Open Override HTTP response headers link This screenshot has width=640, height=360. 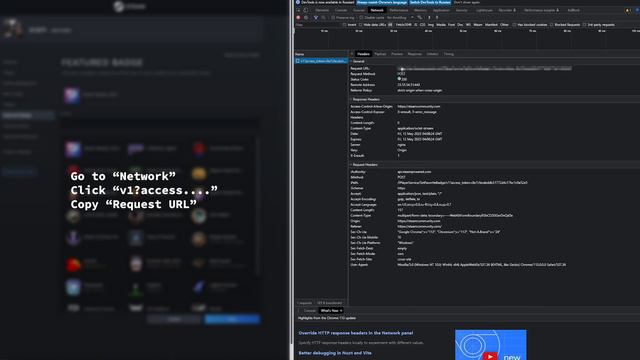(x=356, y=333)
